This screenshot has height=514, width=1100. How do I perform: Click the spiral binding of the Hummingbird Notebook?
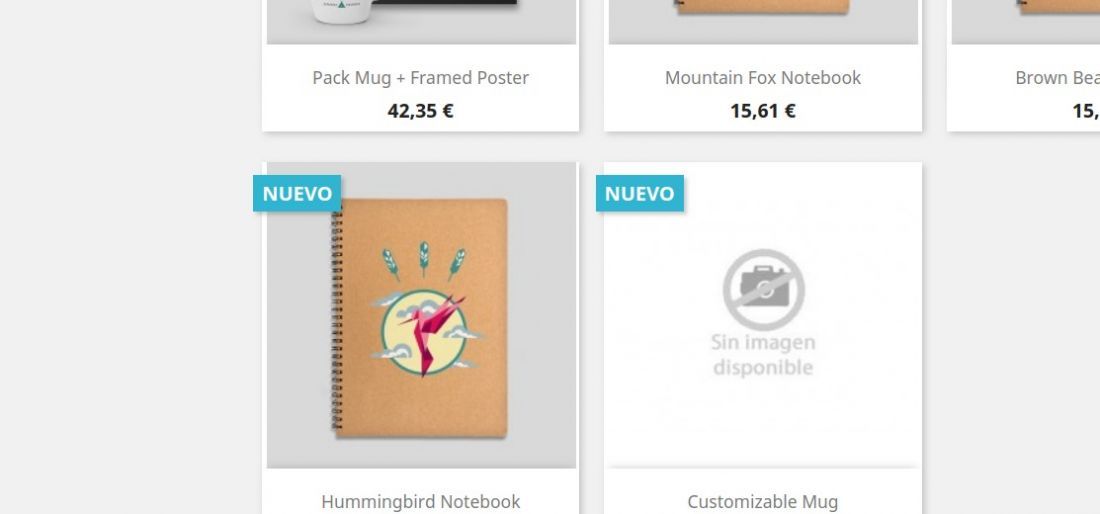(x=337, y=319)
